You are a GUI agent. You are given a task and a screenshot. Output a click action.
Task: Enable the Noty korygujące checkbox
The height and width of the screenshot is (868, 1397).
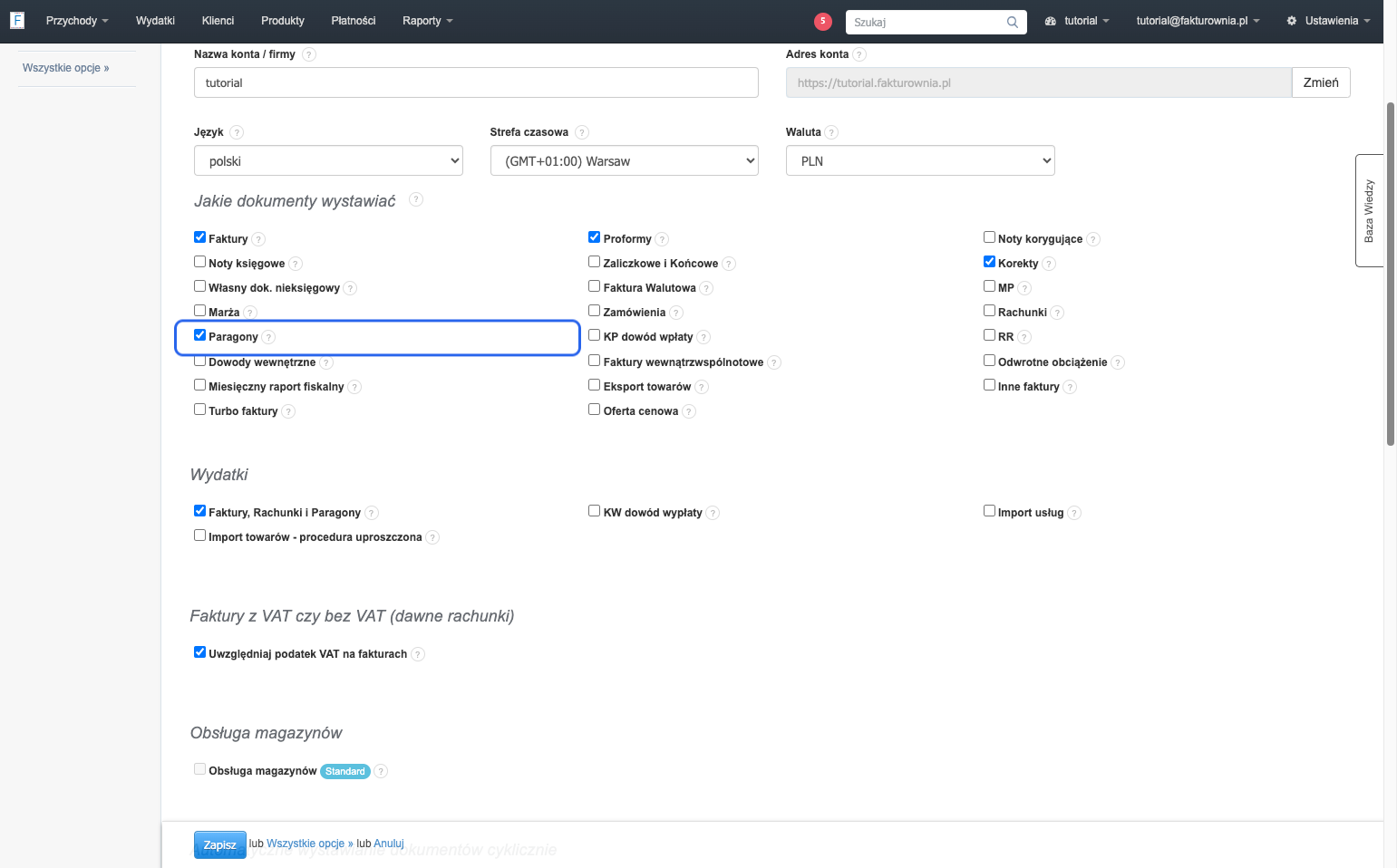click(990, 237)
